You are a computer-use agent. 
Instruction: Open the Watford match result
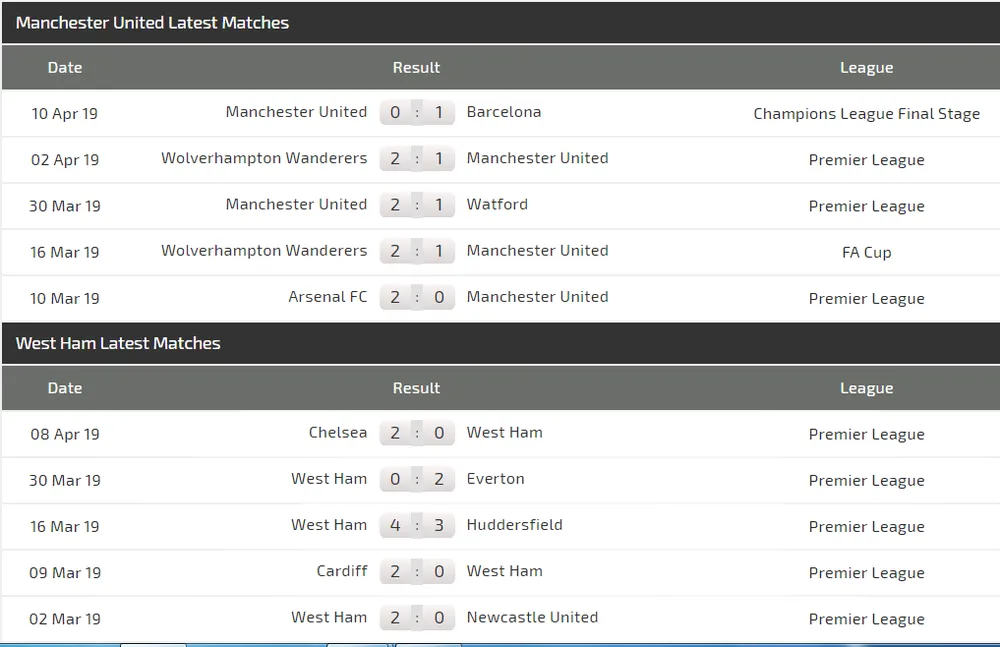point(417,204)
